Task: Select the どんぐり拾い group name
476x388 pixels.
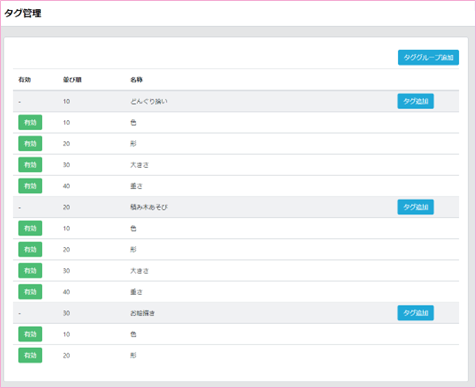Action: click(149, 101)
